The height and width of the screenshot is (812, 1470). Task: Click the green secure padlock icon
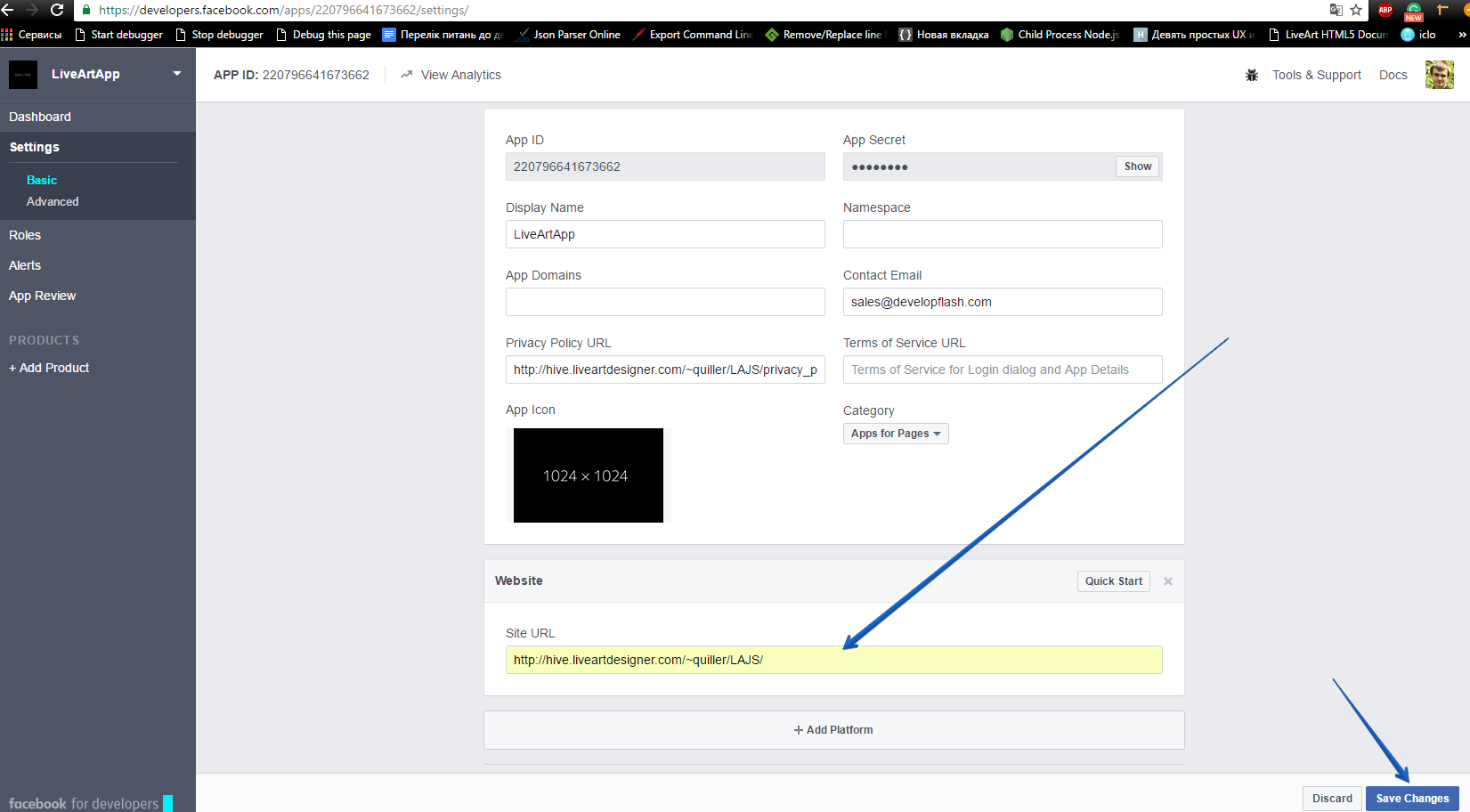(x=86, y=10)
